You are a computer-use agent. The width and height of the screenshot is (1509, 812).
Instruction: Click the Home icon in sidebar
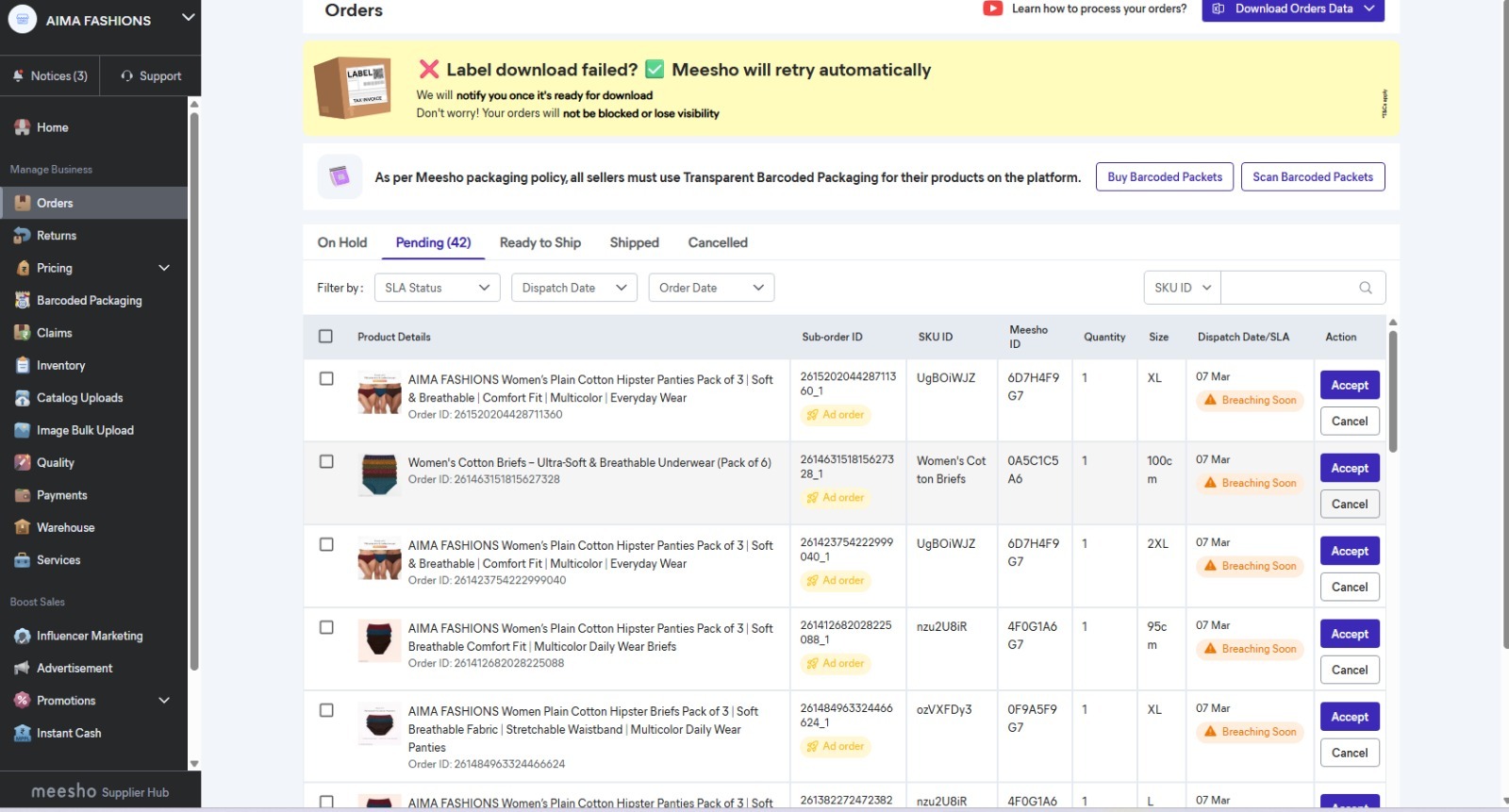pos(23,127)
